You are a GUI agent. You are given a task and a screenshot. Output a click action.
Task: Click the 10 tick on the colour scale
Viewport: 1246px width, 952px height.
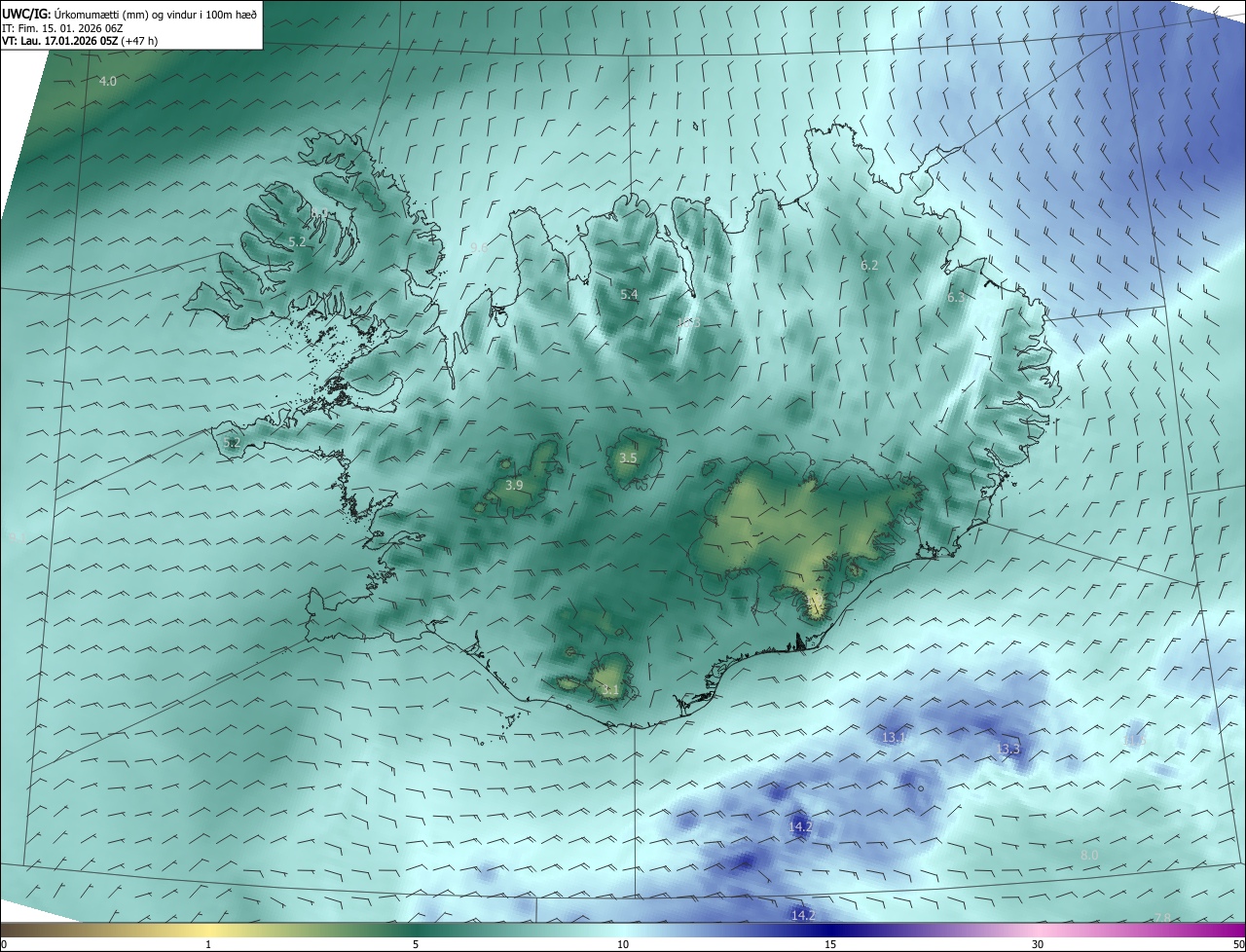[623, 944]
